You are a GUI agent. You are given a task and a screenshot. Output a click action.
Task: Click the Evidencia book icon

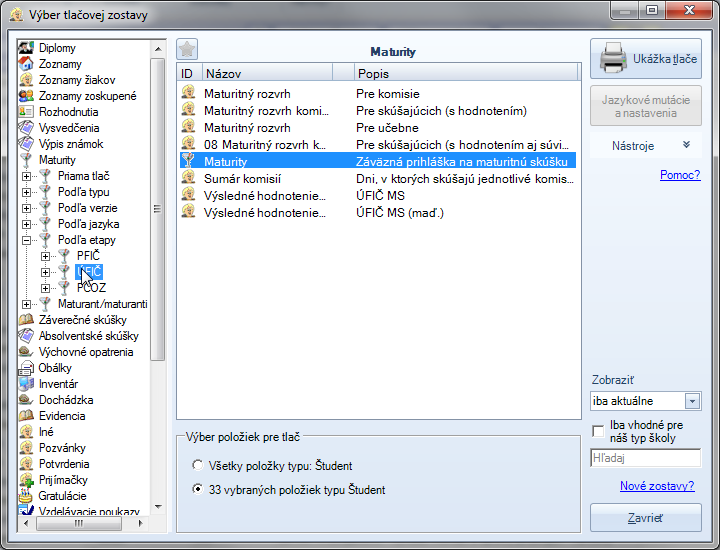click(26, 416)
